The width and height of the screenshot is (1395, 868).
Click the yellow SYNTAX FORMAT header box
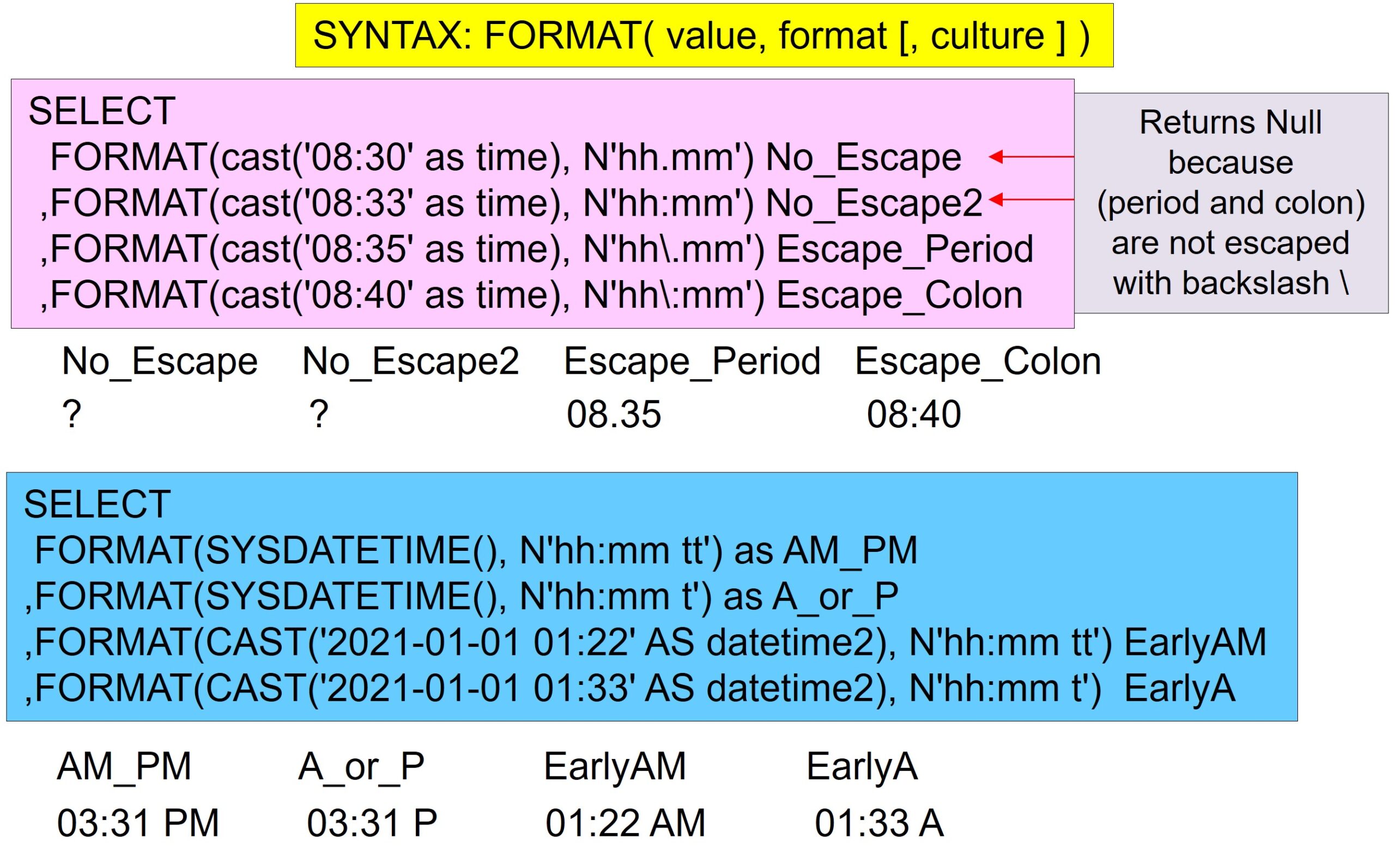[703, 35]
